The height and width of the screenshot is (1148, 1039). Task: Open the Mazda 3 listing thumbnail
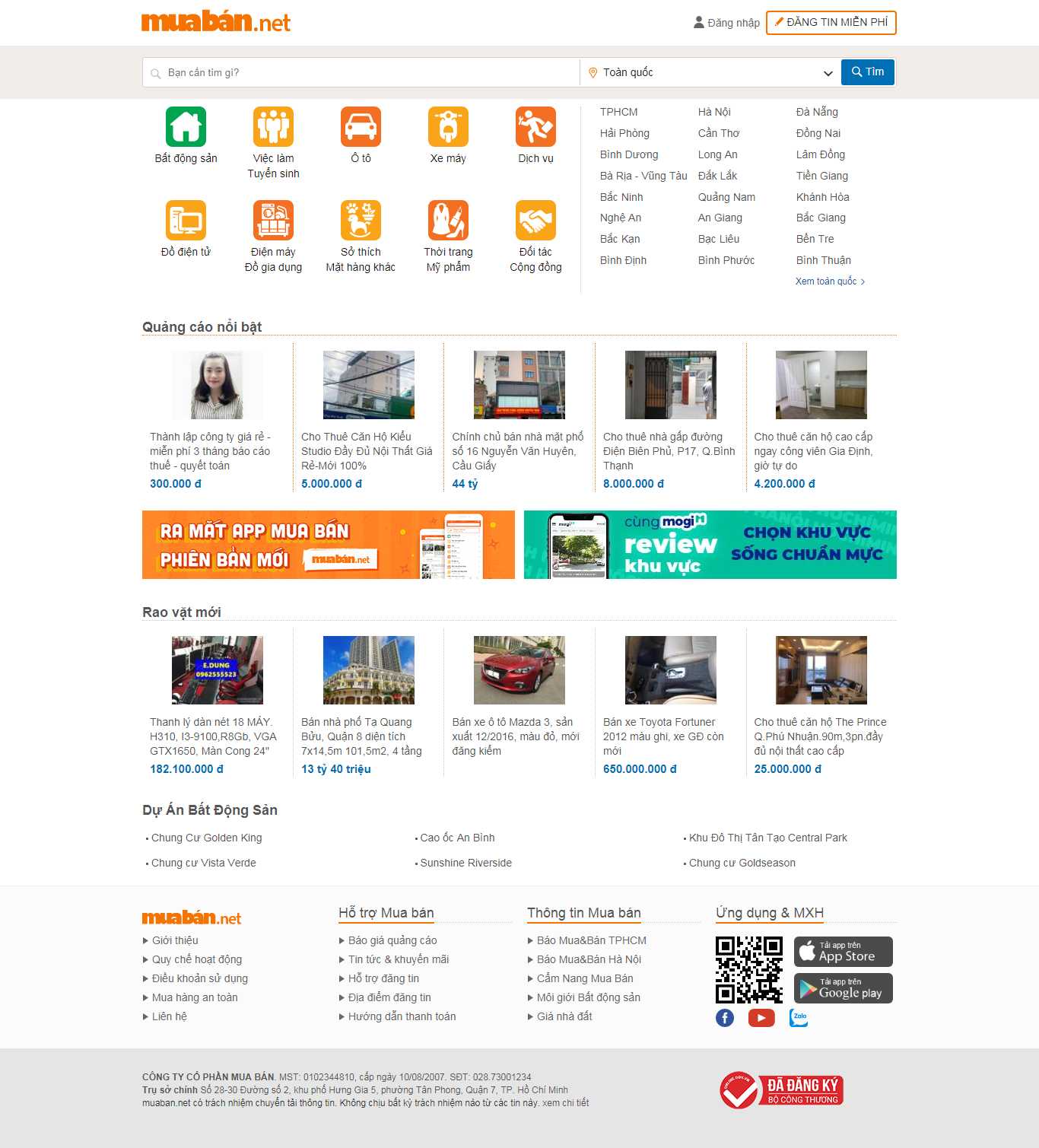click(x=519, y=670)
